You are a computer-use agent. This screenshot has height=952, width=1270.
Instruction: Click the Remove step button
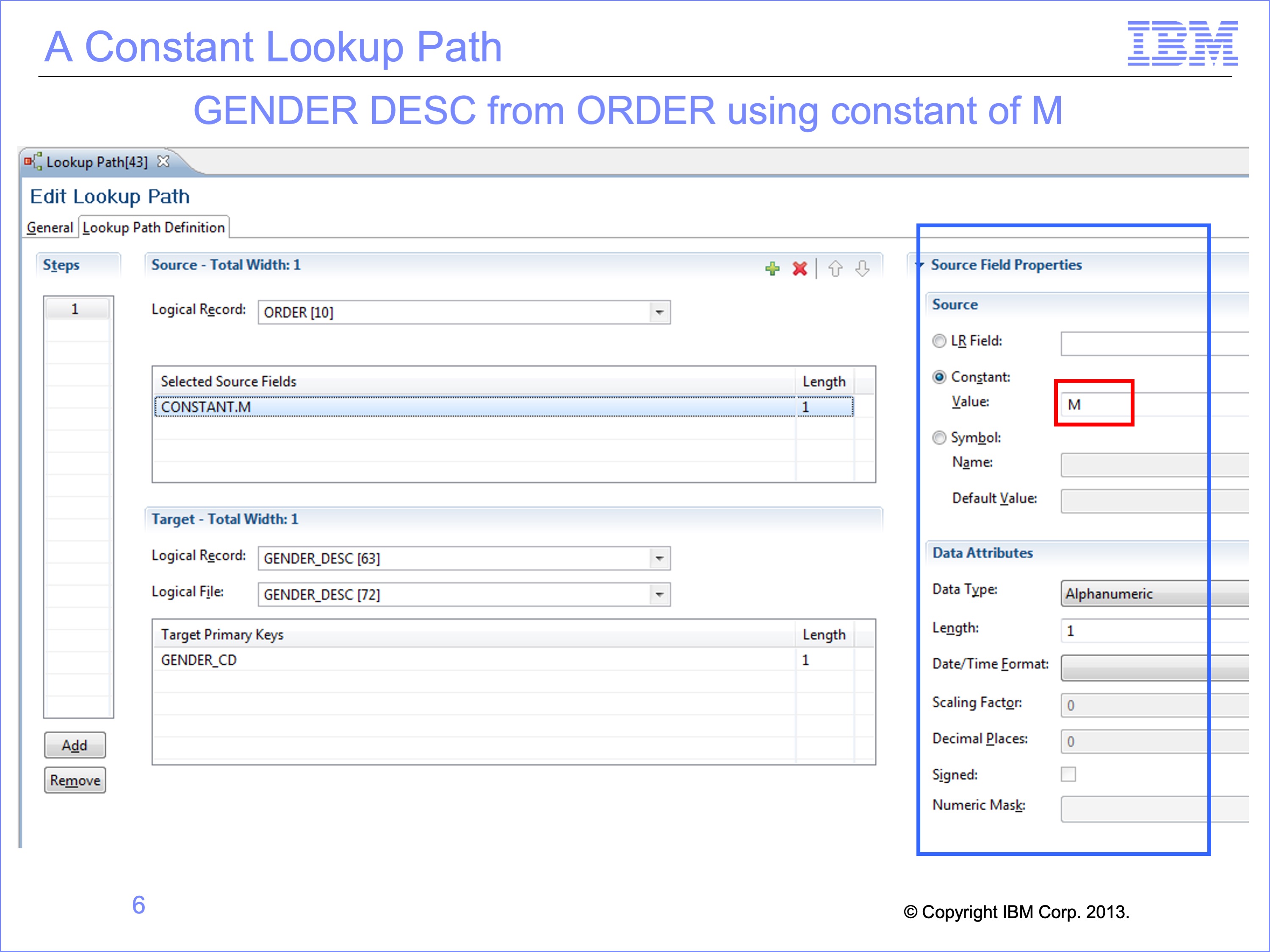point(75,781)
